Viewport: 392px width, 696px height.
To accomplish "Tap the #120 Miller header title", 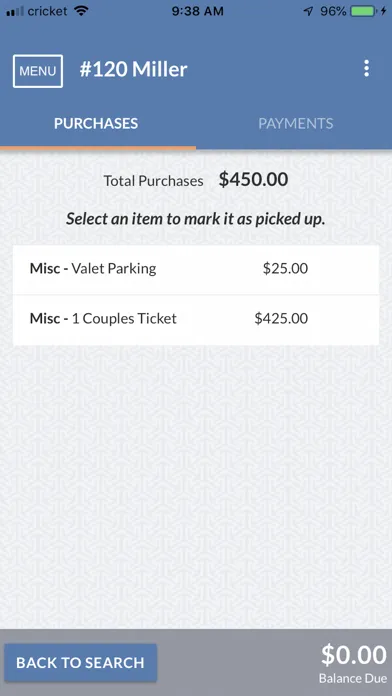I will [134, 70].
